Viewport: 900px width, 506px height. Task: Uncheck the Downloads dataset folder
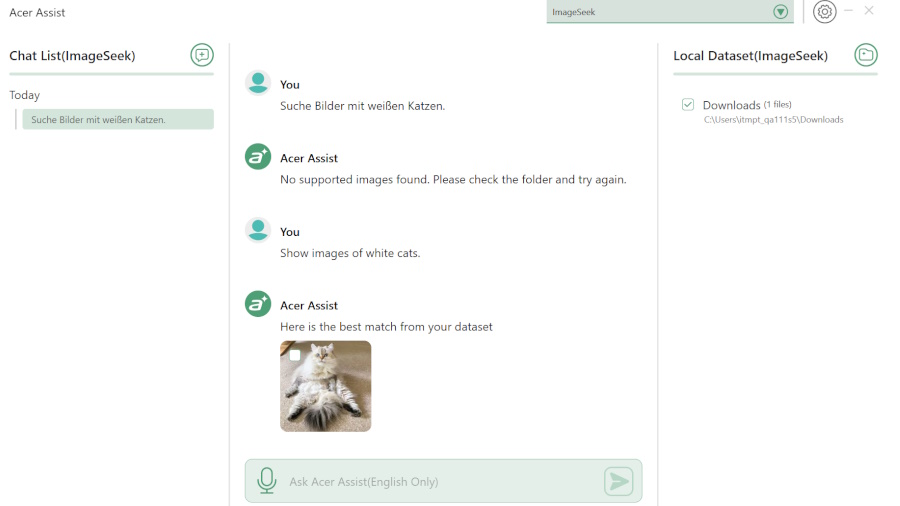[688, 104]
